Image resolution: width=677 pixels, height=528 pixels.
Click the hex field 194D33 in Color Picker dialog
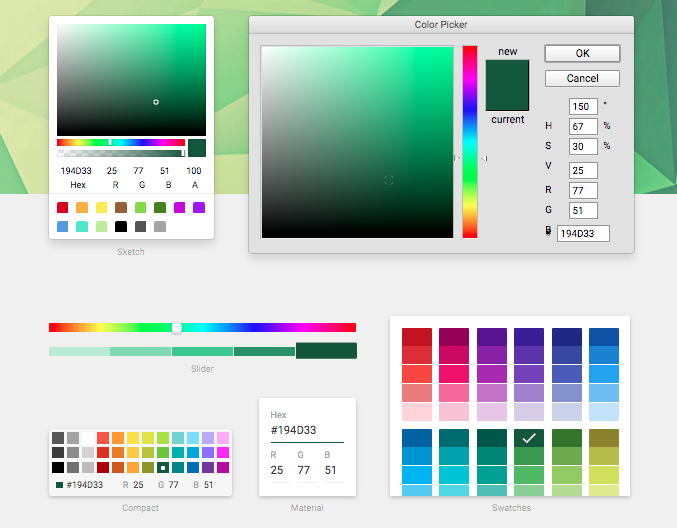(x=583, y=234)
